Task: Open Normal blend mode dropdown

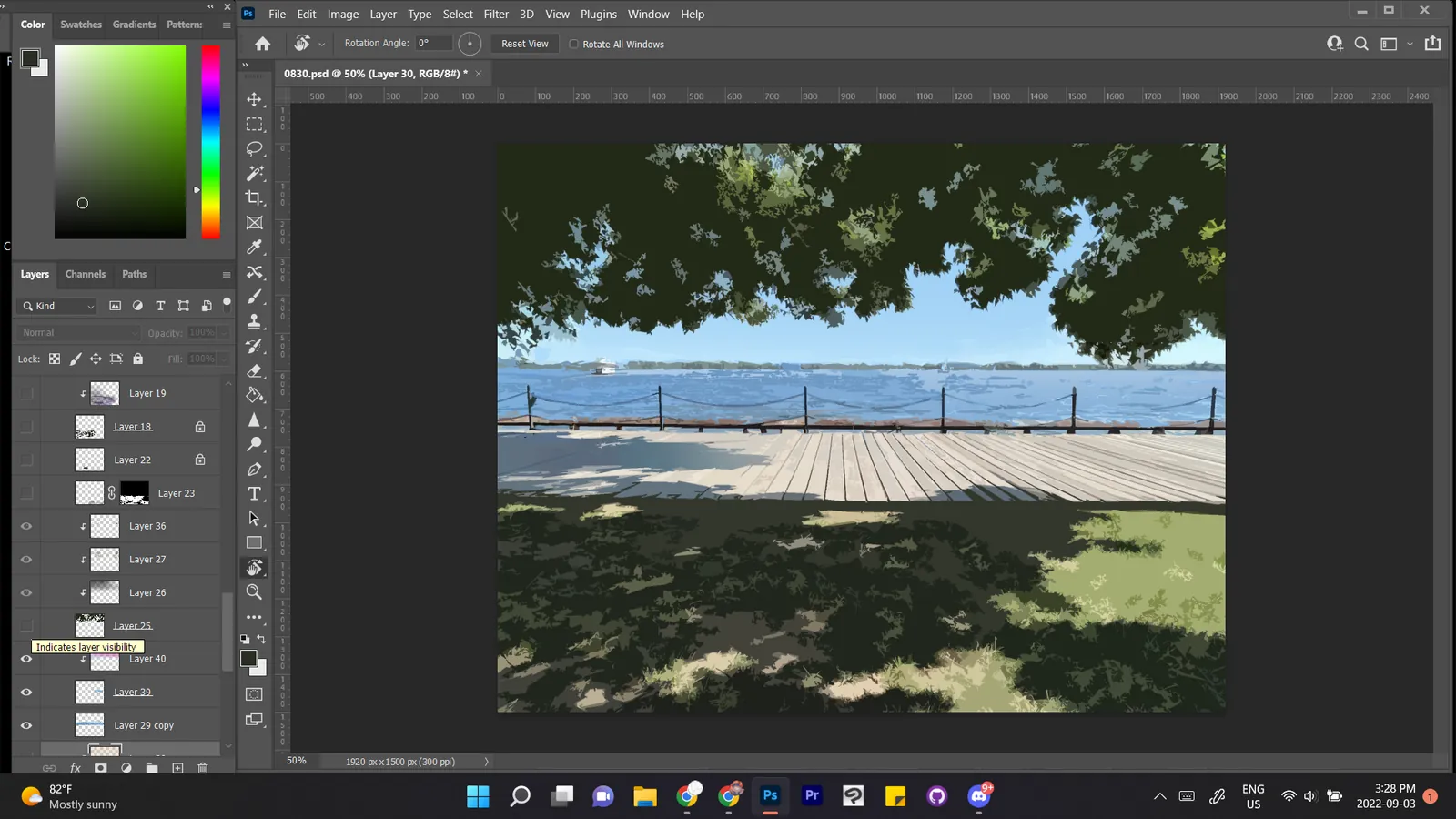Action: pos(78,333)
